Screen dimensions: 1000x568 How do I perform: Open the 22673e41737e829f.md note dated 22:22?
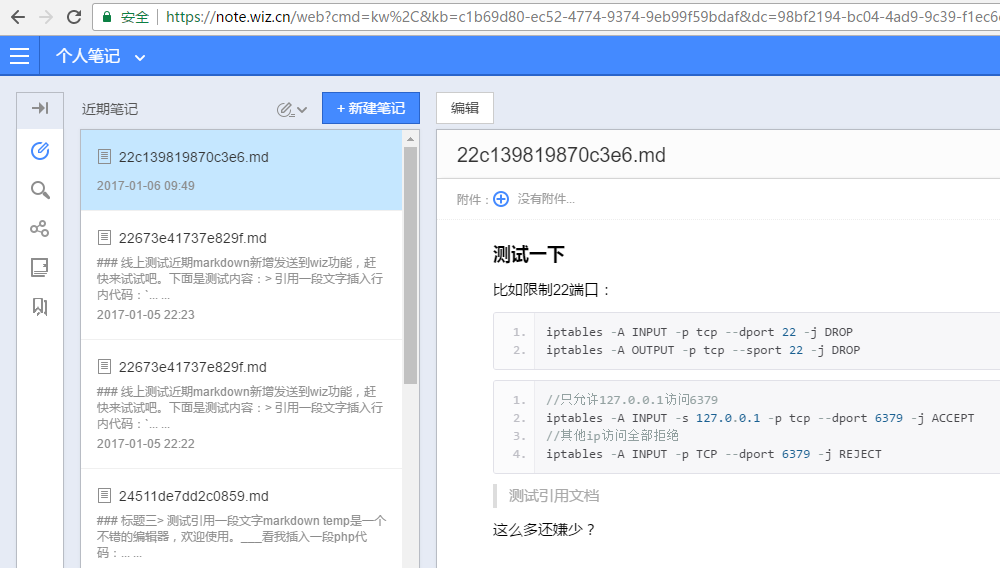tap(242, 404)
